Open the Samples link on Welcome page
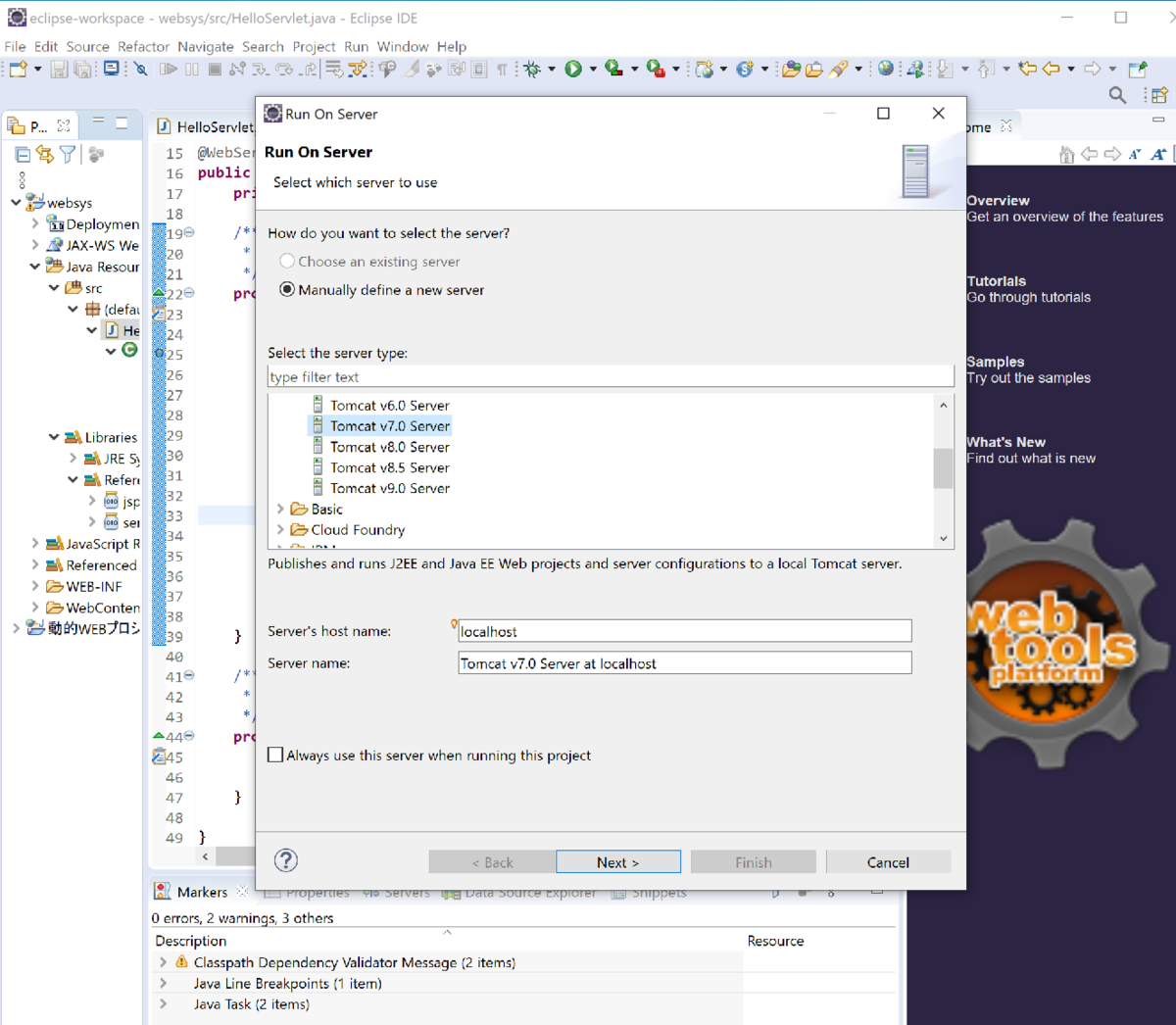Screen dimensions: 1176x1025 [x=995, y=362]
